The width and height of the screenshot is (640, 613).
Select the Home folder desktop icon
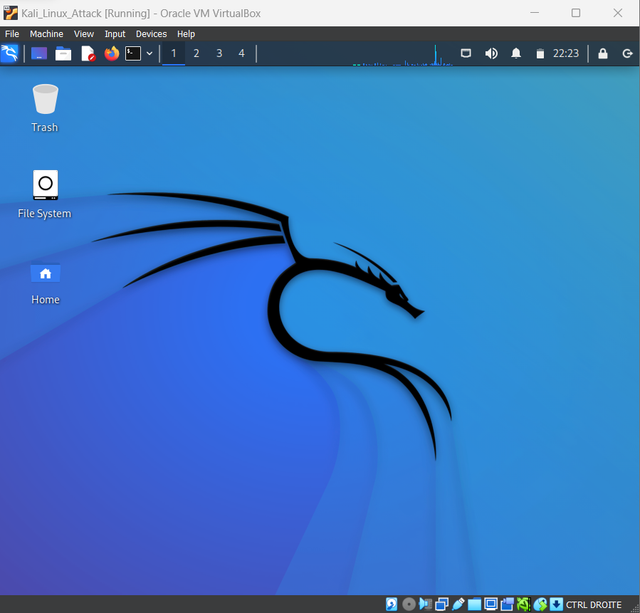(x=45, y=283)
